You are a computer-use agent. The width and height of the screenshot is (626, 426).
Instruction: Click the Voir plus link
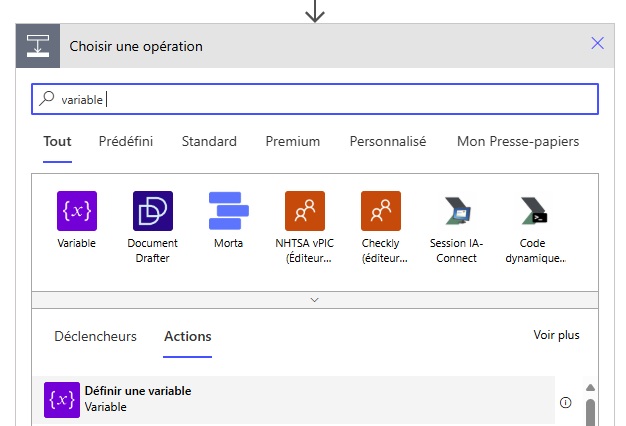click(x=556, y=335)
